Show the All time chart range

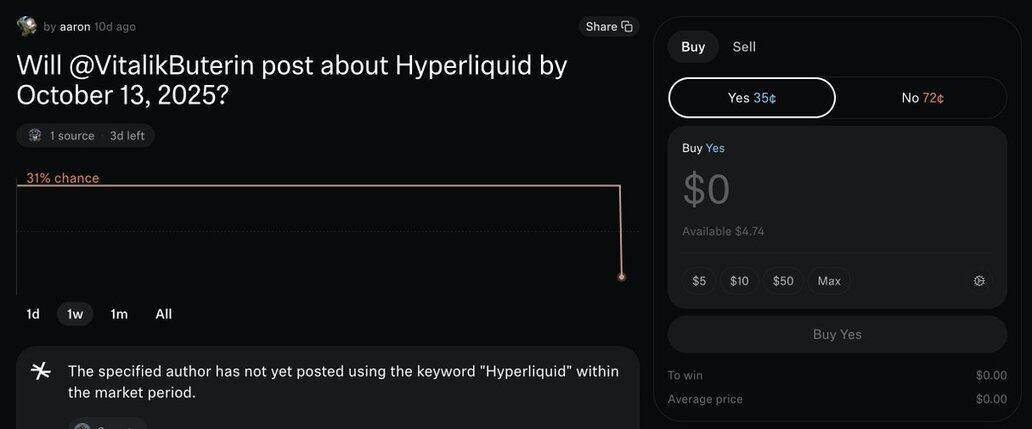click(164, 314)
